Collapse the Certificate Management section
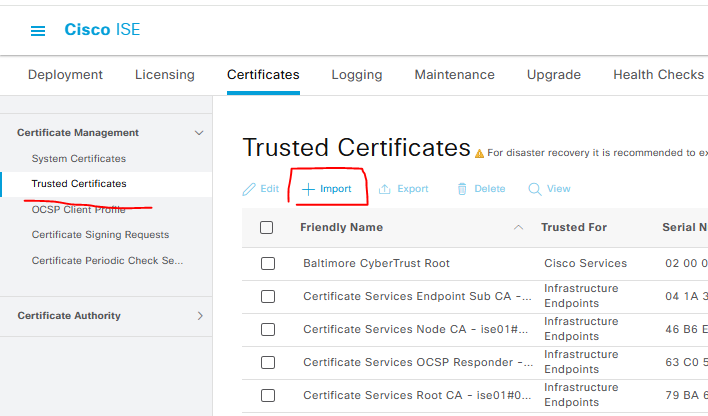This screenshot has height=416, width=708. (x=199, y=133)
